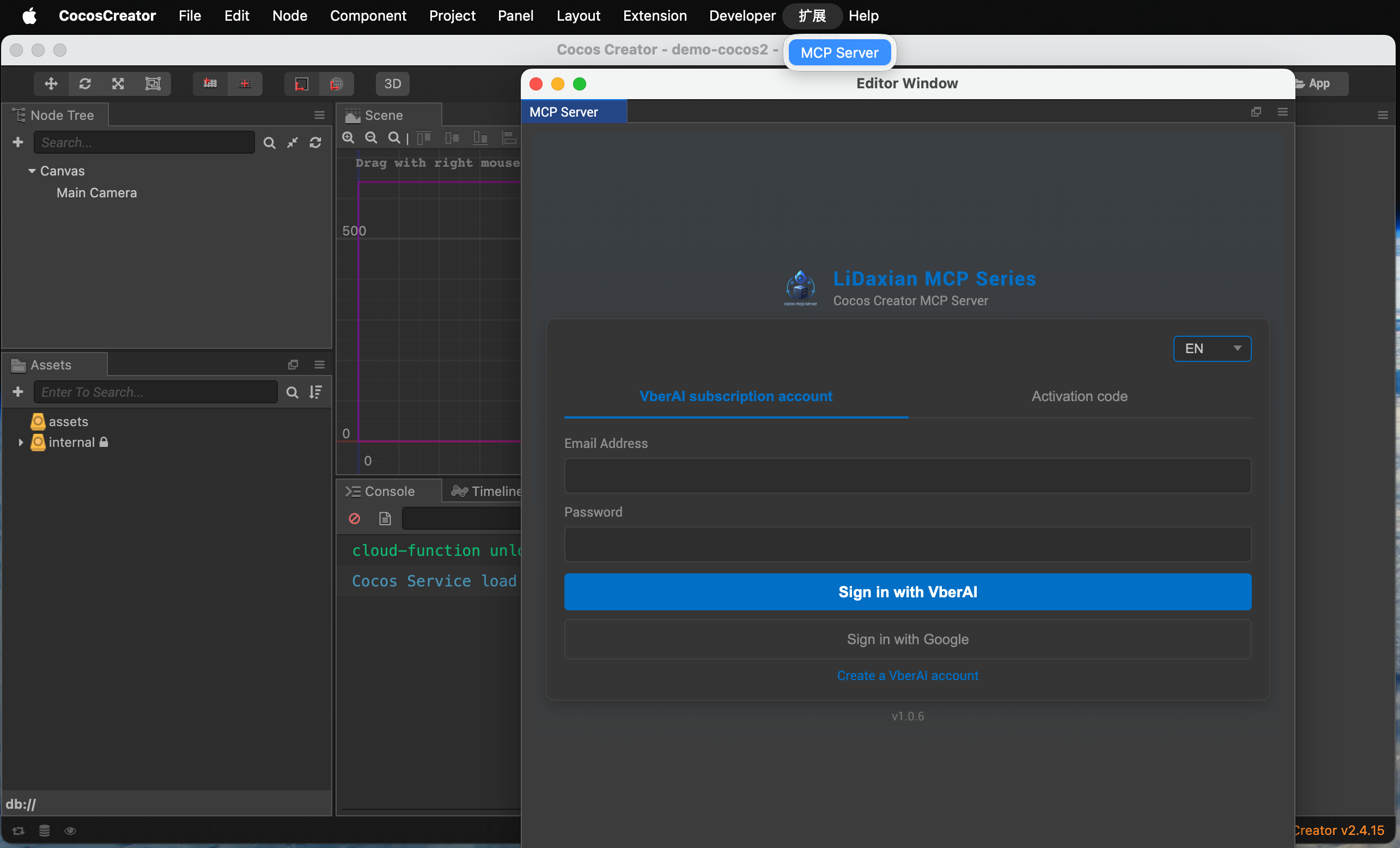Click the sync icon in status bar
Viewport: 1400px width, 848px height.
pyautogui.click(x=18, y=831)
